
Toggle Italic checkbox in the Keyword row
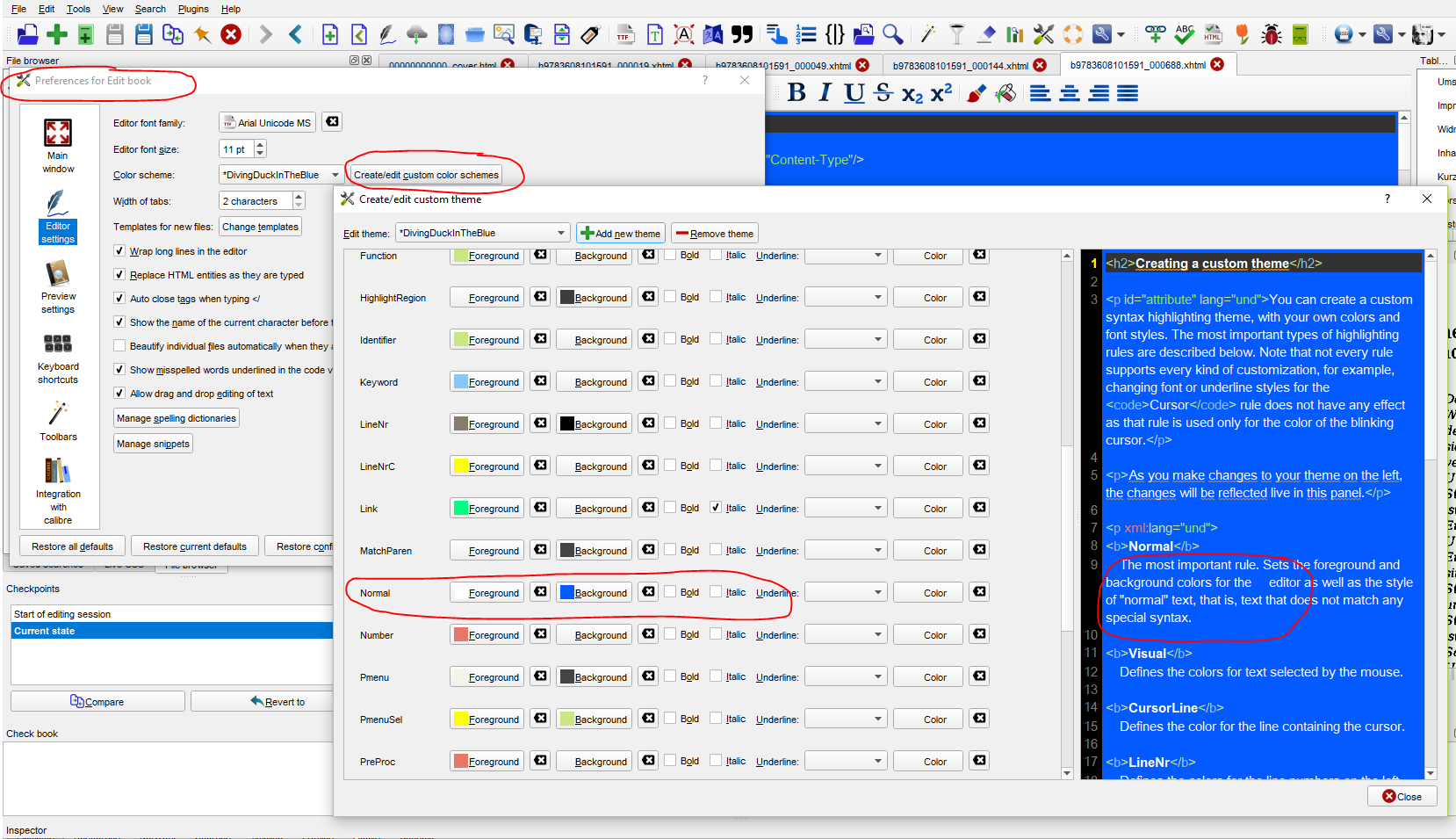click(x=716, y=381)
